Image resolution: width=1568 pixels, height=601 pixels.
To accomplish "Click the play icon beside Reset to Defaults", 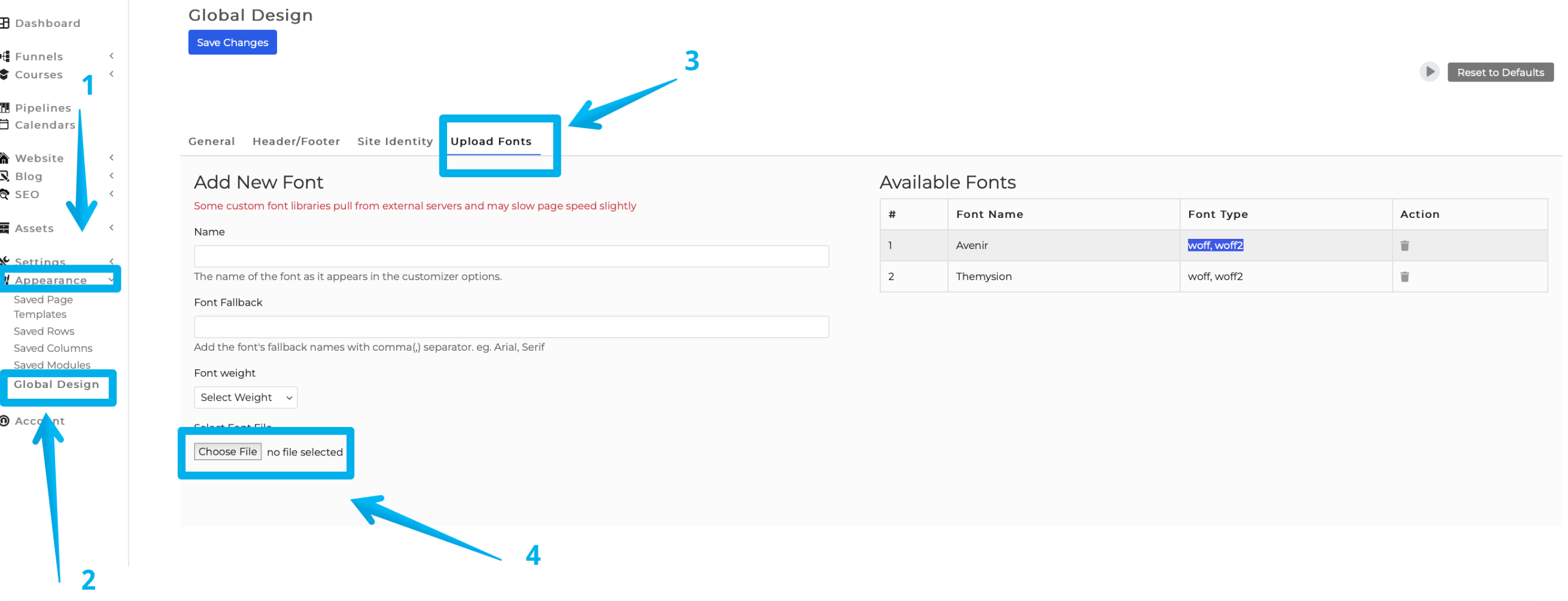I will tap(1429, 72).
